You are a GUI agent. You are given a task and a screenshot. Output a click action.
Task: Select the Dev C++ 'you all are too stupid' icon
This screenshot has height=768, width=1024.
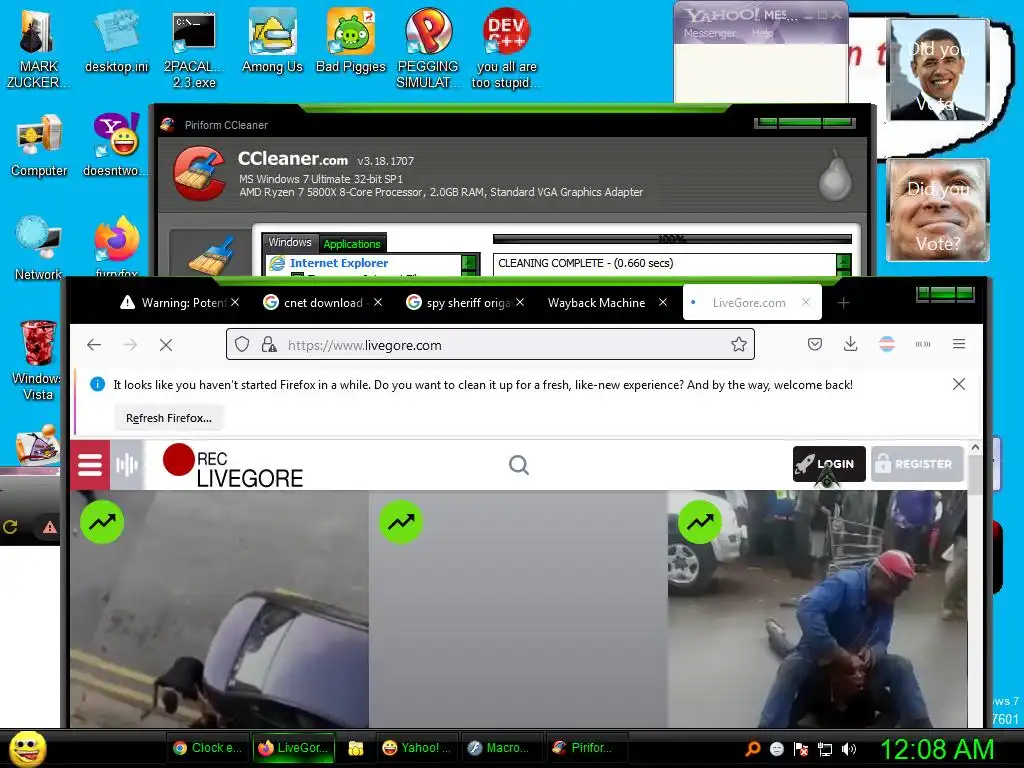[506, 48]
